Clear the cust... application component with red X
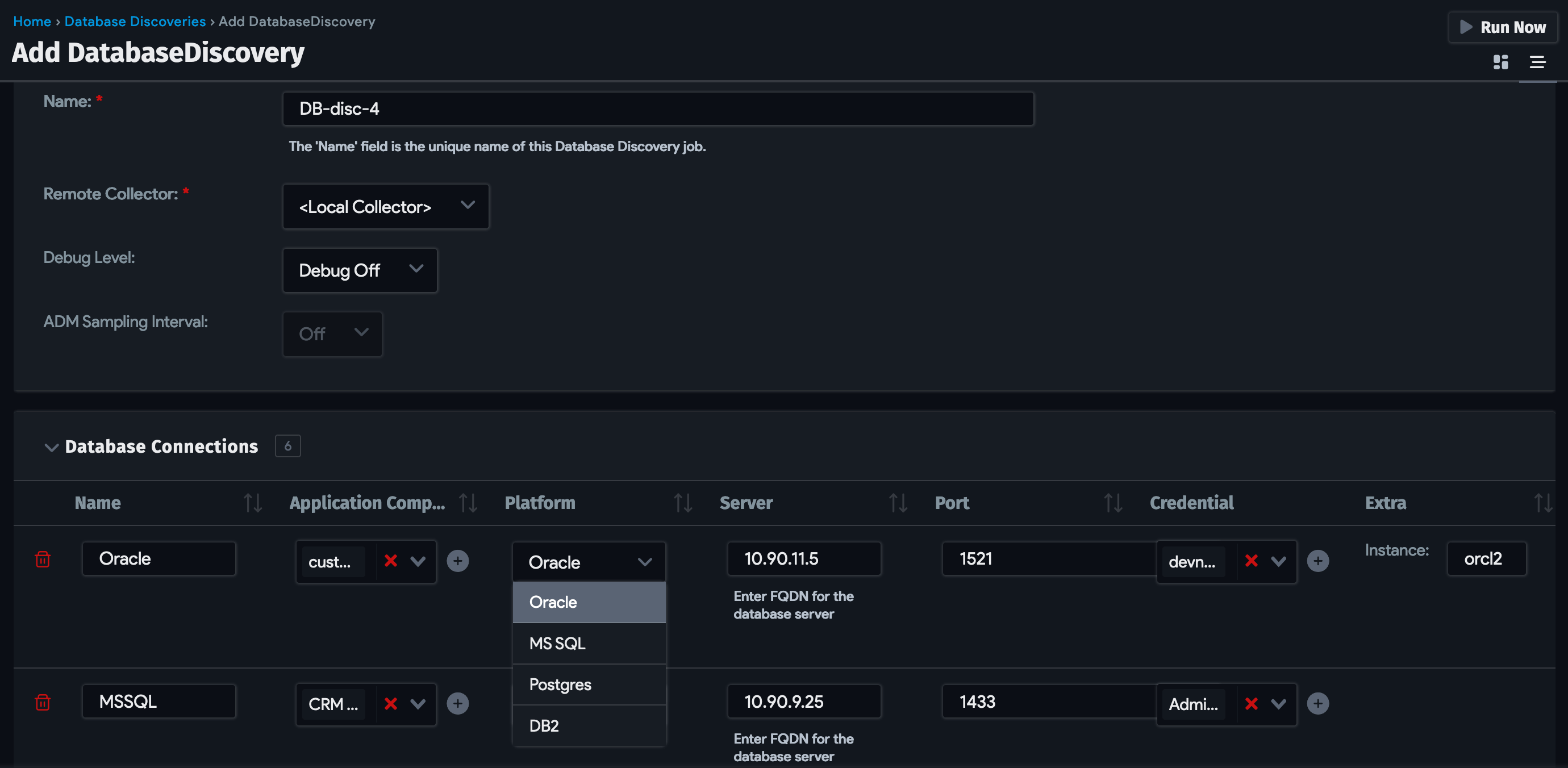 click(391, 562)
